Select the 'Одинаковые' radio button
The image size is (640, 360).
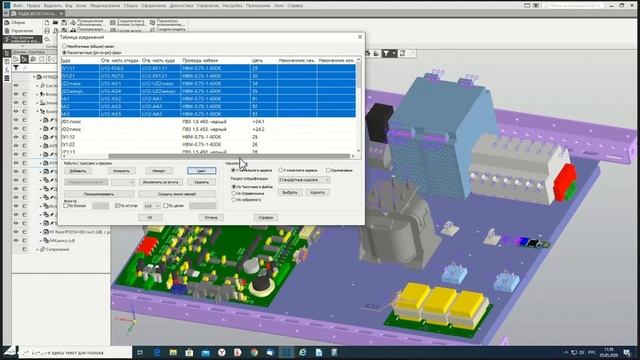click(x=328, y=170)
